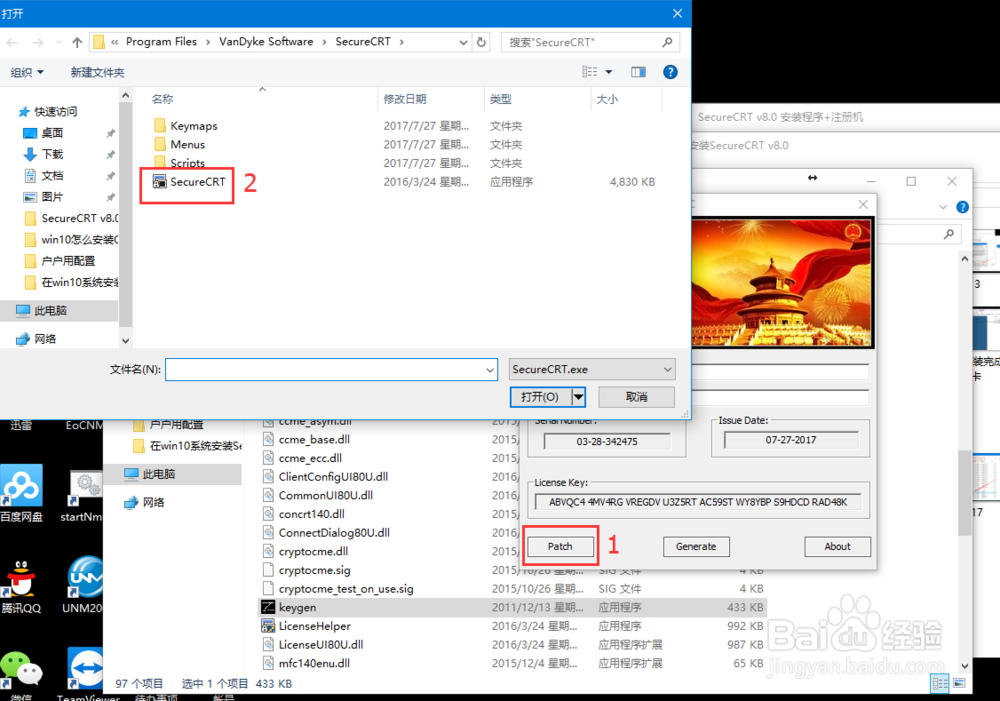The height and width of the screenshot is (701, 1000).
Task: Jump to Program Files in the address bar
Action: (x=163, y=42)
